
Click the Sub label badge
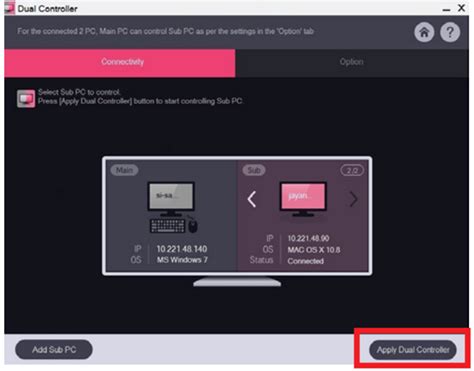coord(254,170)
